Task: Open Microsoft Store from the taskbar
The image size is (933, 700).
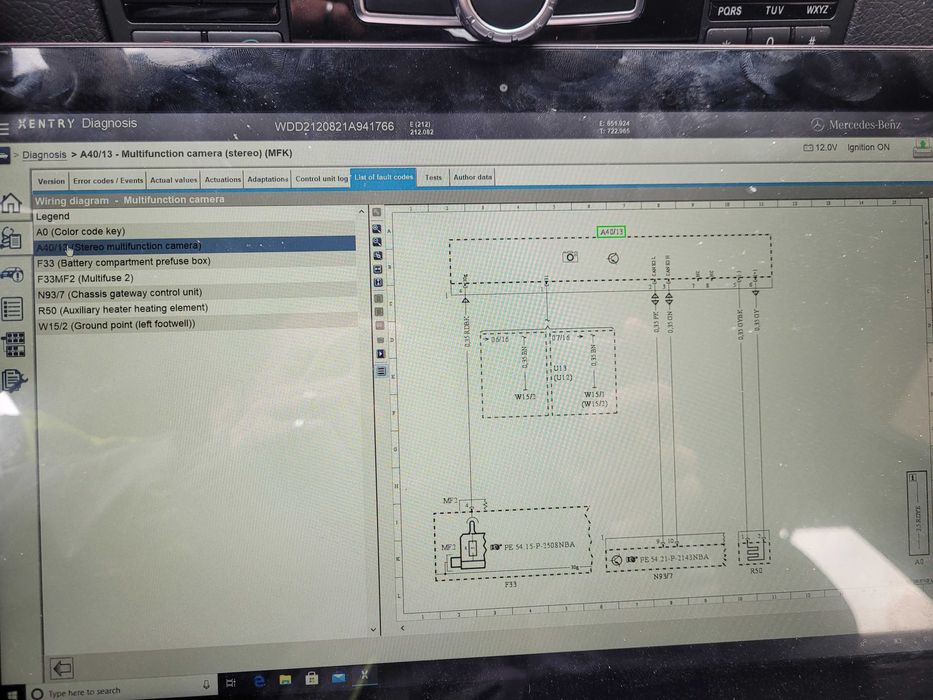Action: tap(311, 678)
